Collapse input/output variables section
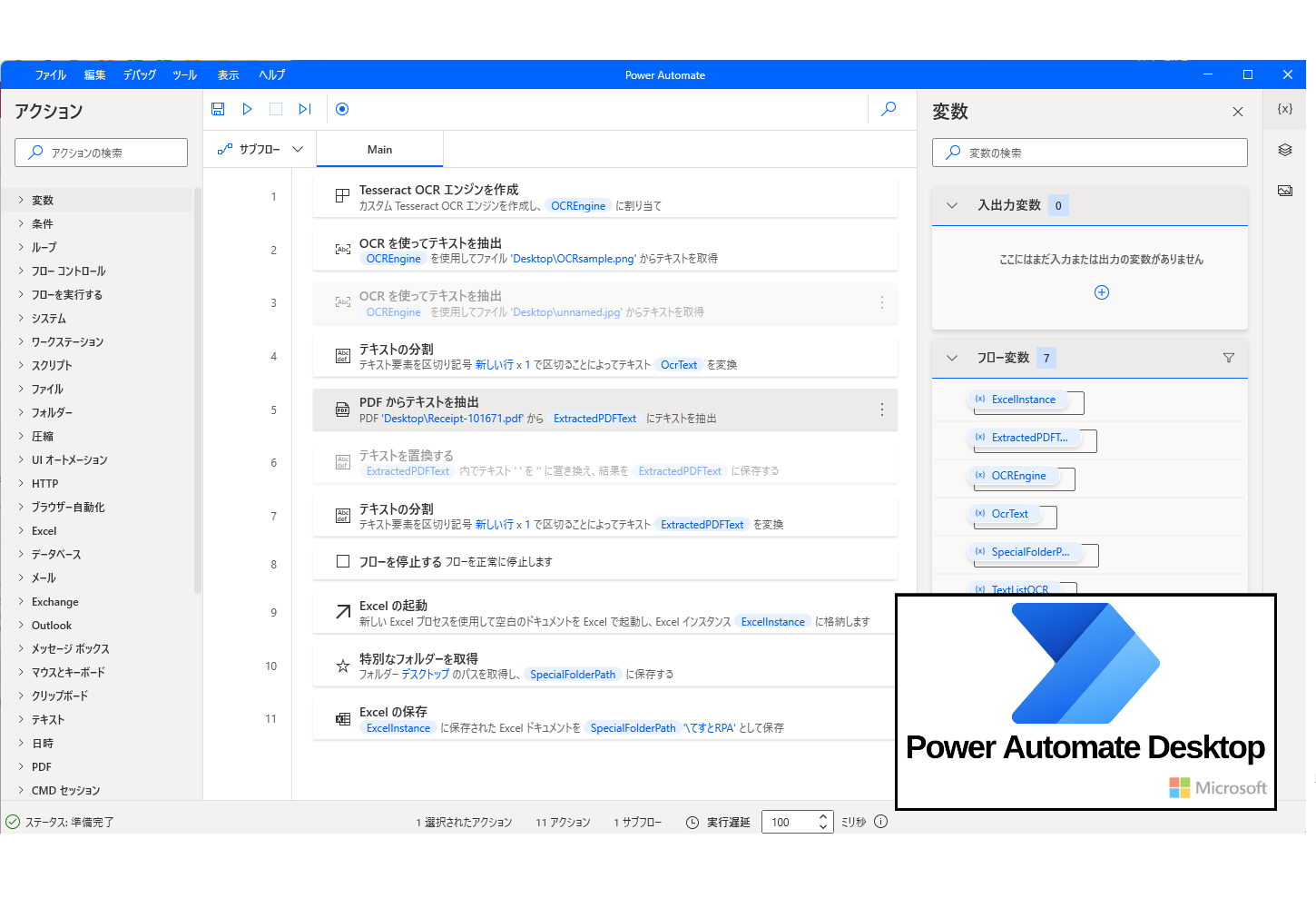1316x908 pixels. (x=952, y=205)
